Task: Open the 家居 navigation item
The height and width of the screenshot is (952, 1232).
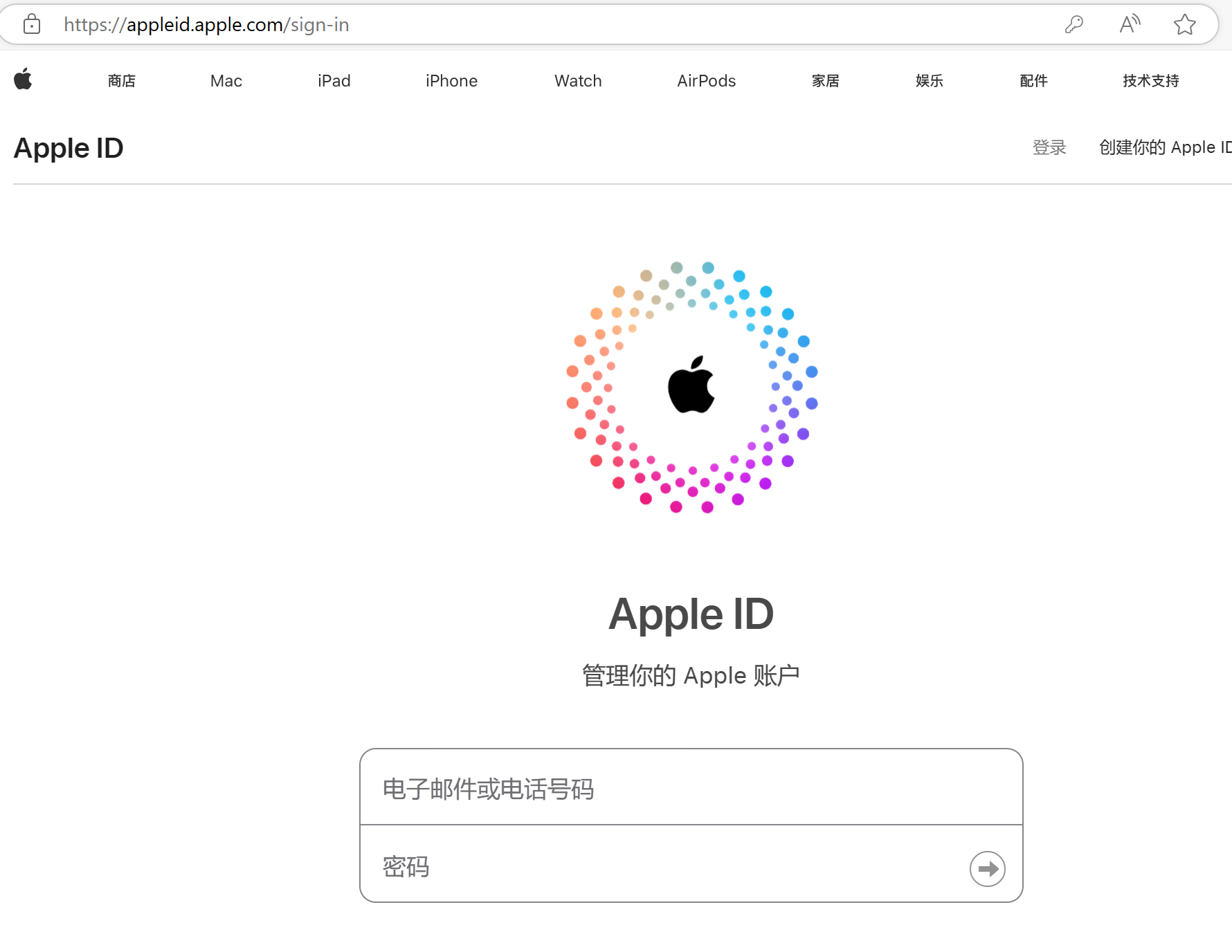Action: click(825, 81)
